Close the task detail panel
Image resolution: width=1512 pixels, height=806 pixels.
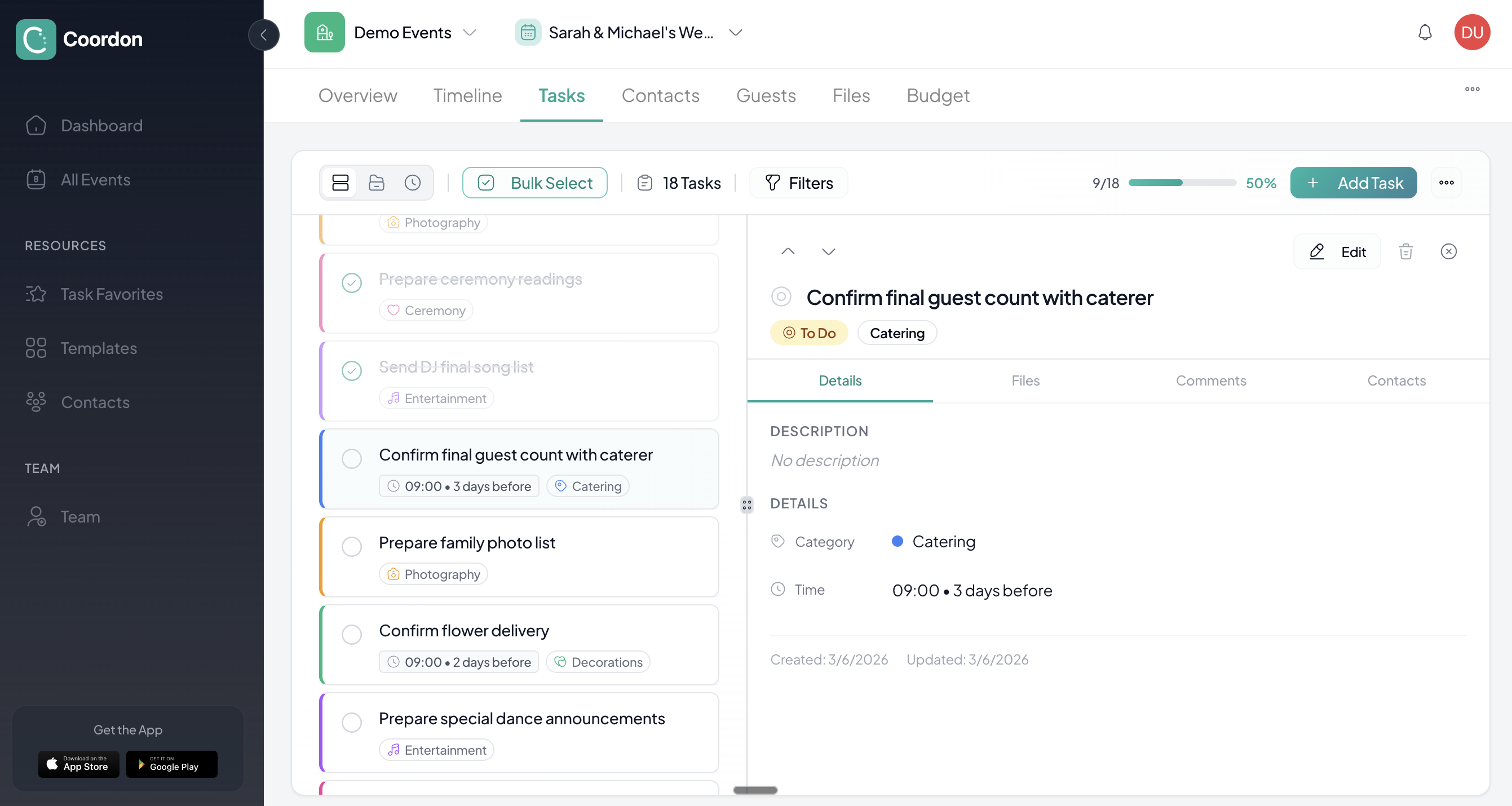pos(1448,251)
